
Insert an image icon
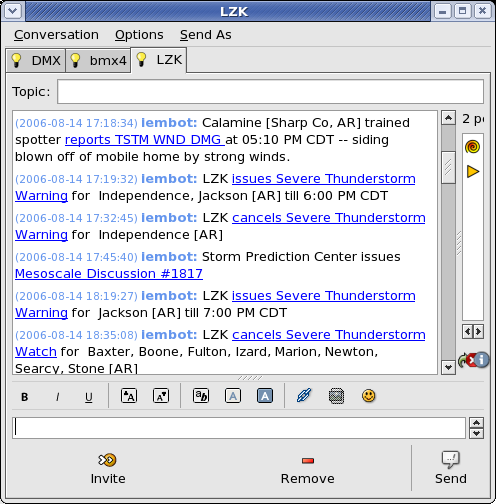point(336,396)
